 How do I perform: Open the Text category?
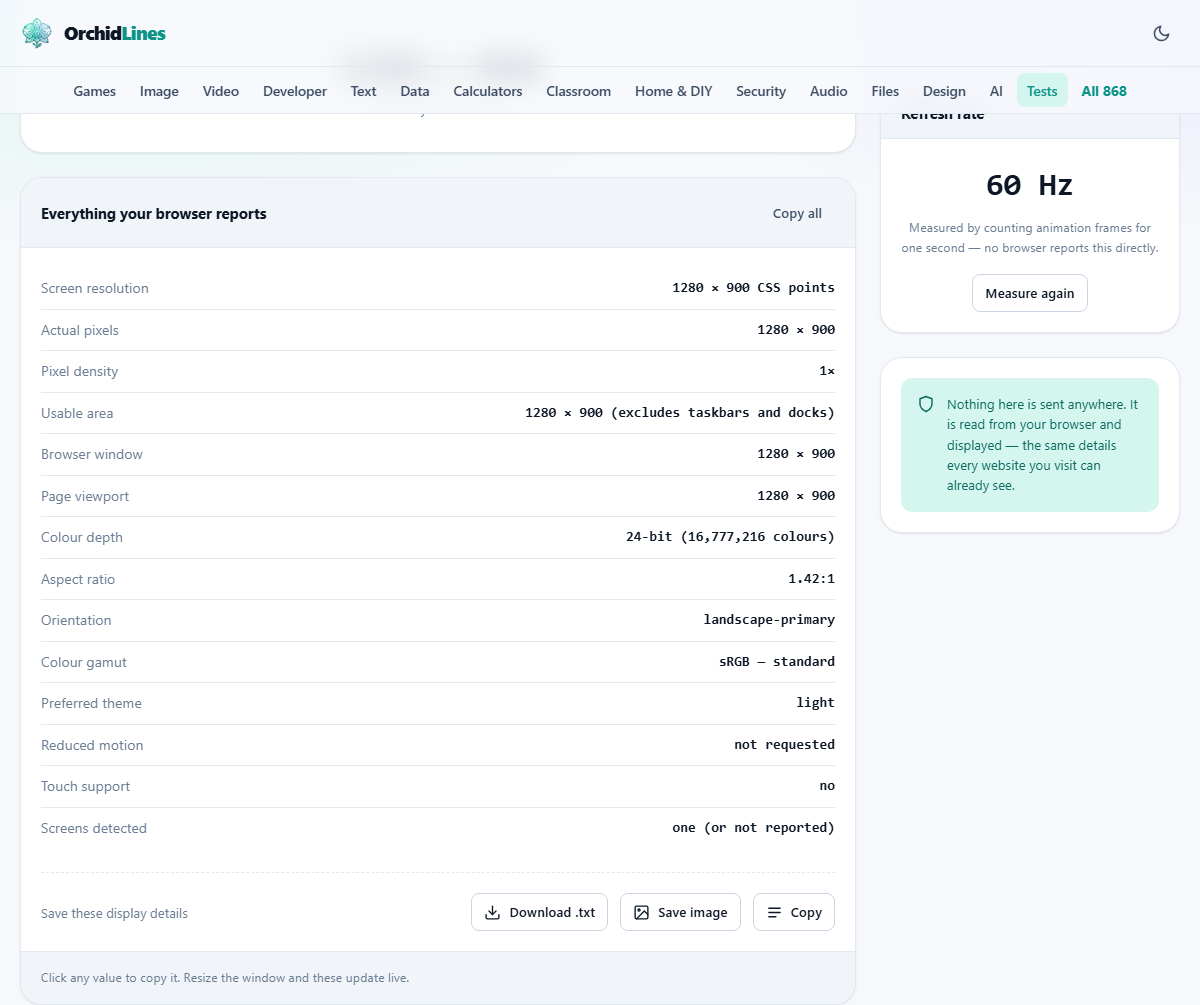363,91
